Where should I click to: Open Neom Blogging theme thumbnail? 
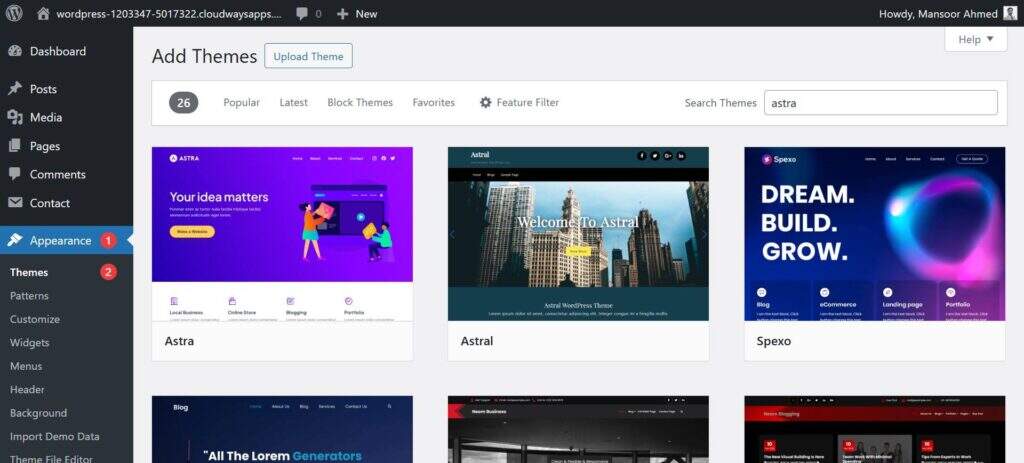pyautogui.click(x=874, y=429)
